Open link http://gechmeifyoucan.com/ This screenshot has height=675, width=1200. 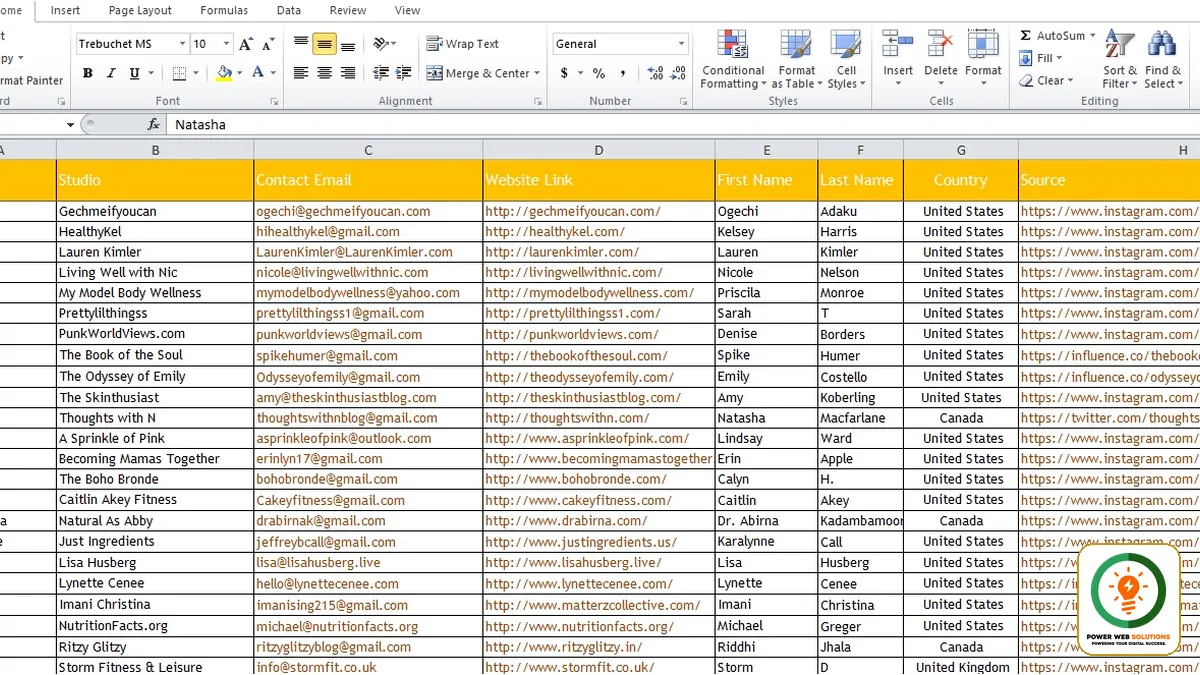pos(573,212)
